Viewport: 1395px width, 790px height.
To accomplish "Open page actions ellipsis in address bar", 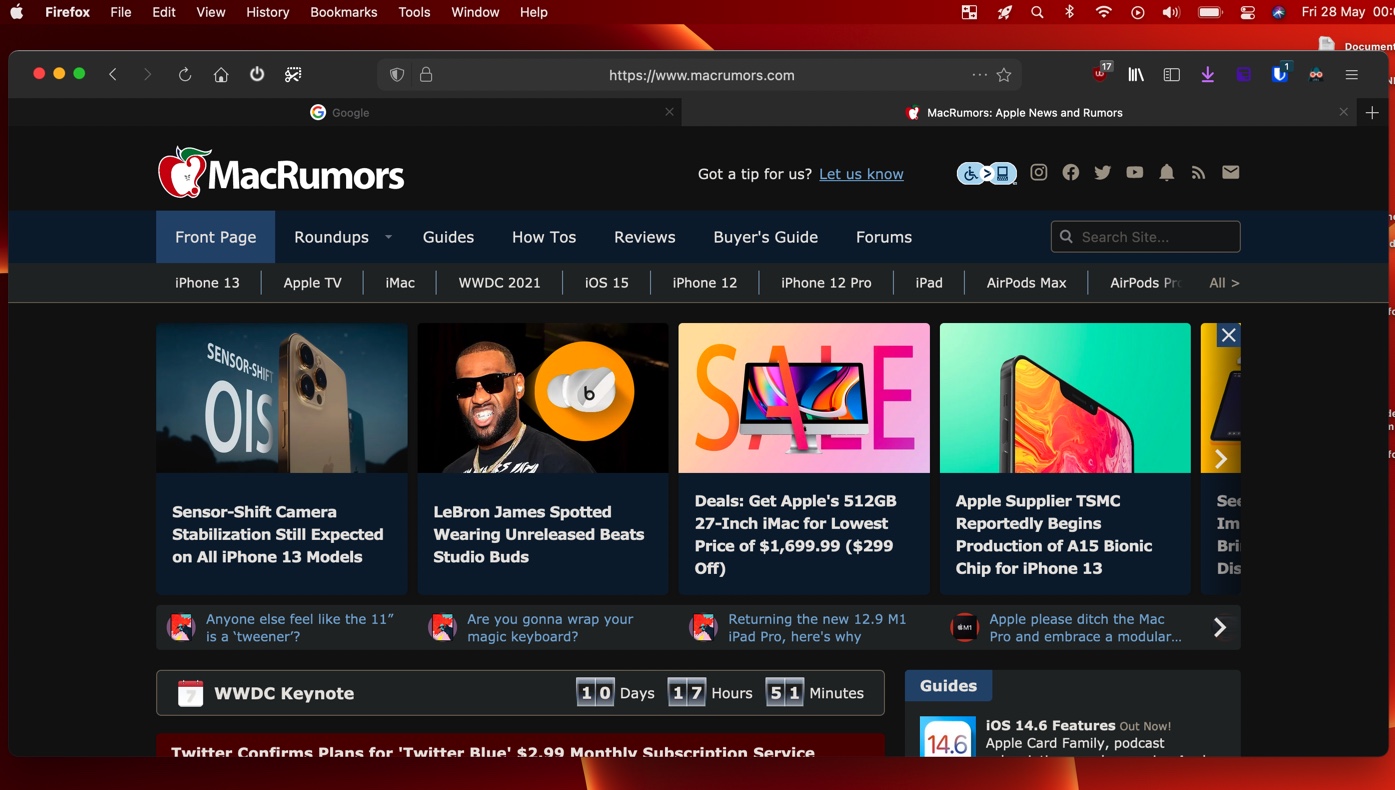I will click(x=979, y=74).
